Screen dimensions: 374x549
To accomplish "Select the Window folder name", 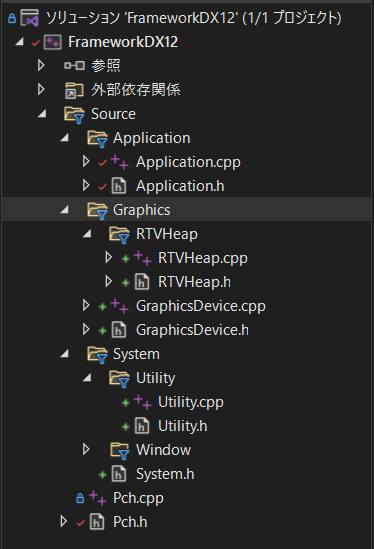I will [x=164, y=450].
